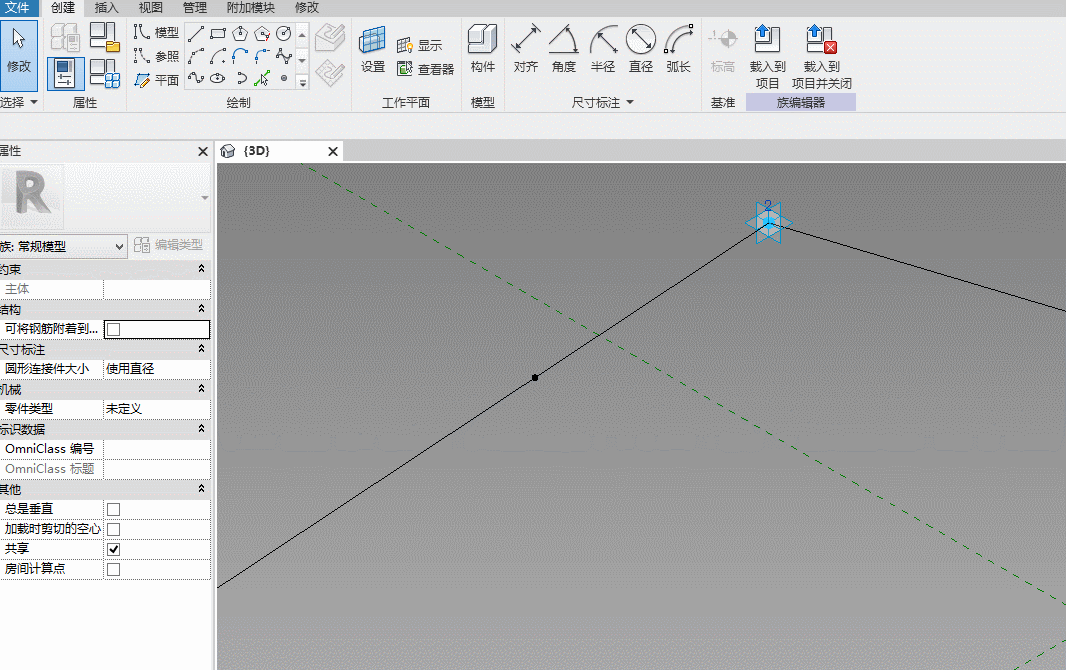Pick the Circle draw tool

point(284,33)
